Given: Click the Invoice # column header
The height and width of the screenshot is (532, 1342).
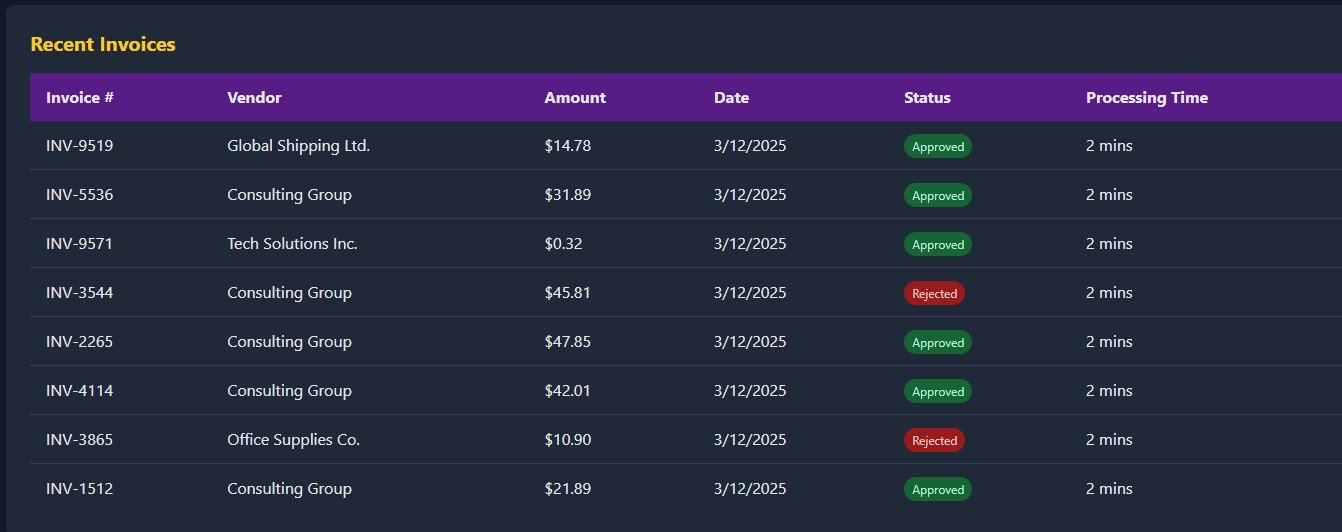Looking at the screenshot, I should pyautogui.click(x=80, y=98).
